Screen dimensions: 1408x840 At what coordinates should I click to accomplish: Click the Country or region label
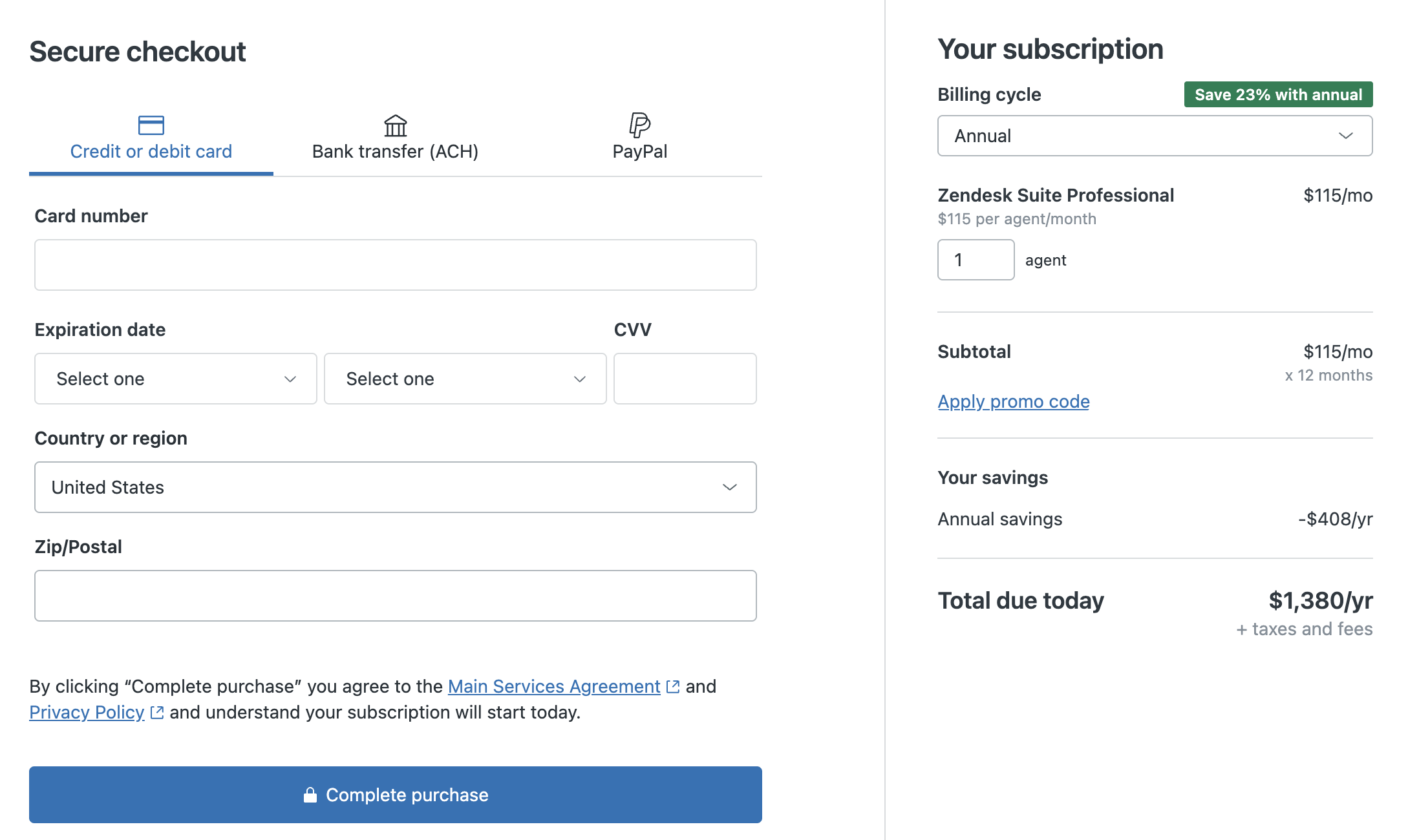pyautogui.click(x=111, y=438)
